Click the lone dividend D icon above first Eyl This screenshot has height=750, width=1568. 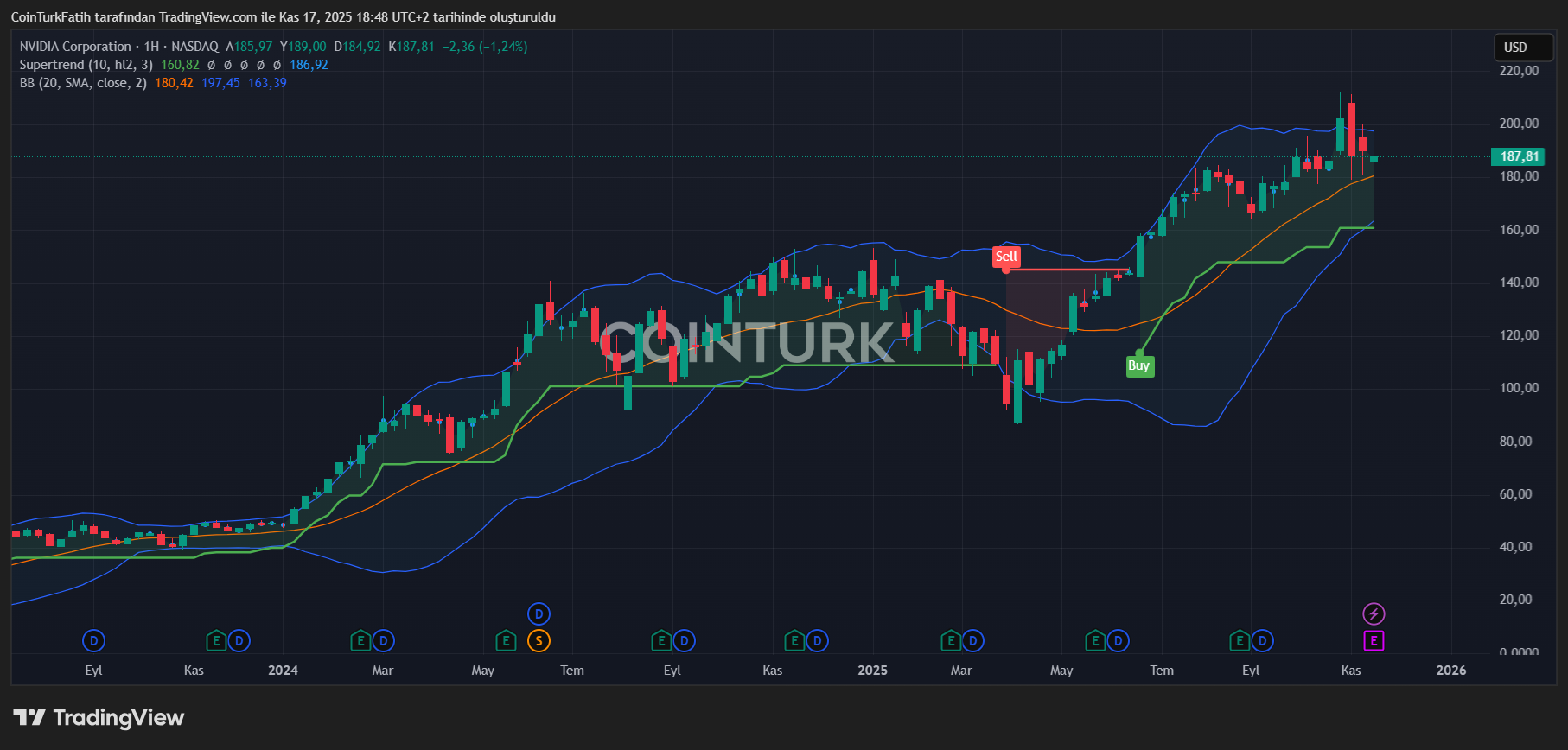coord(93,641)
